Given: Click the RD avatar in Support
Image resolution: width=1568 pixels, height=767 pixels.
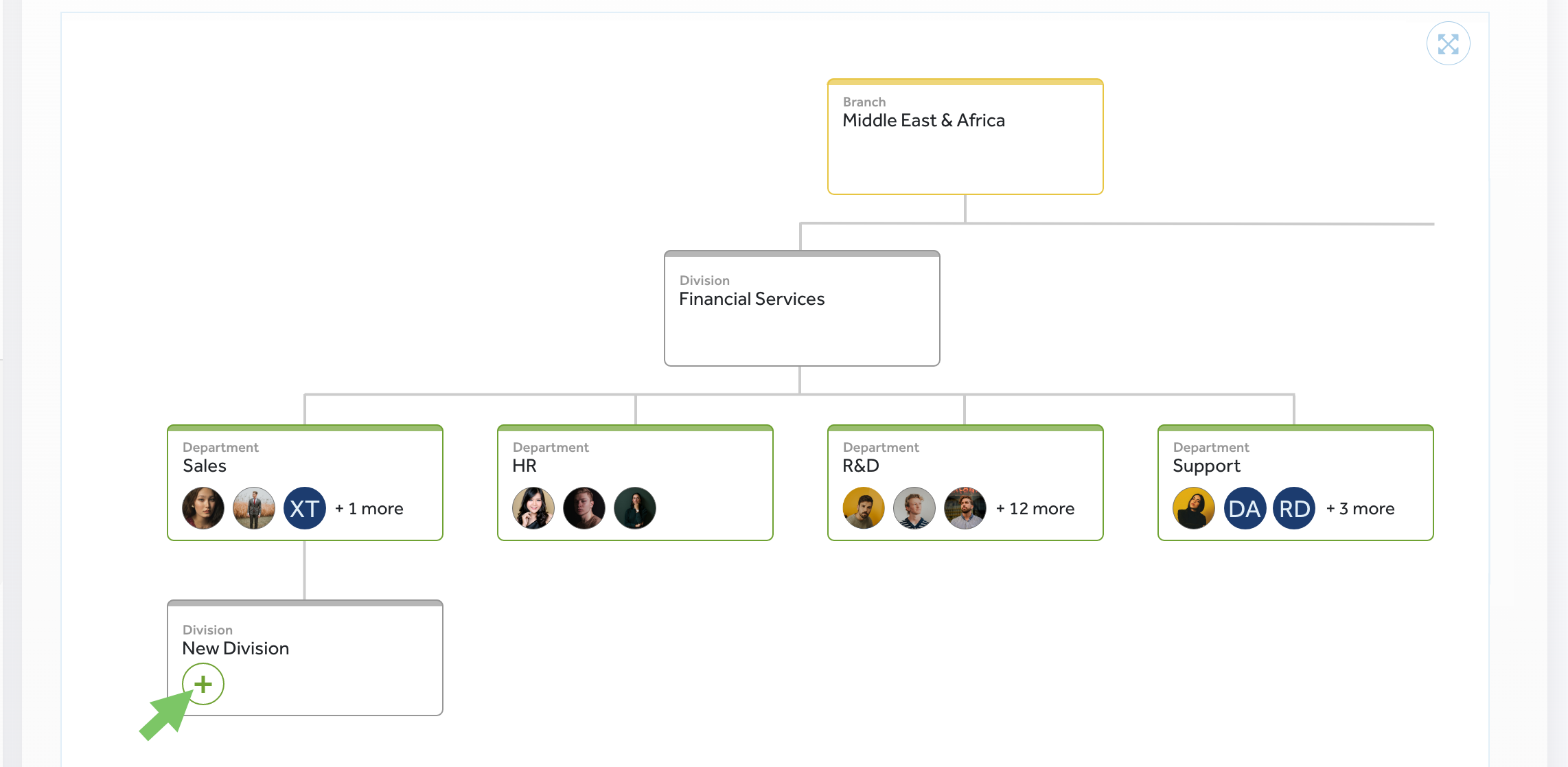Looking at the screenshot, I should (1294, 508).
